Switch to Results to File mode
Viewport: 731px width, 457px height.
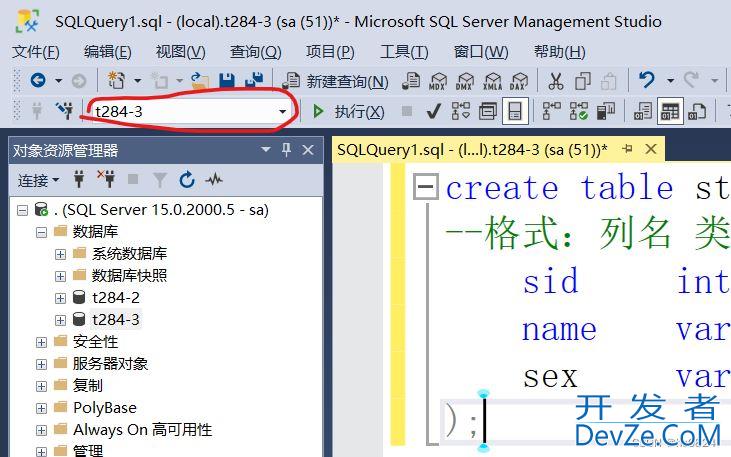tap(697, 111)
